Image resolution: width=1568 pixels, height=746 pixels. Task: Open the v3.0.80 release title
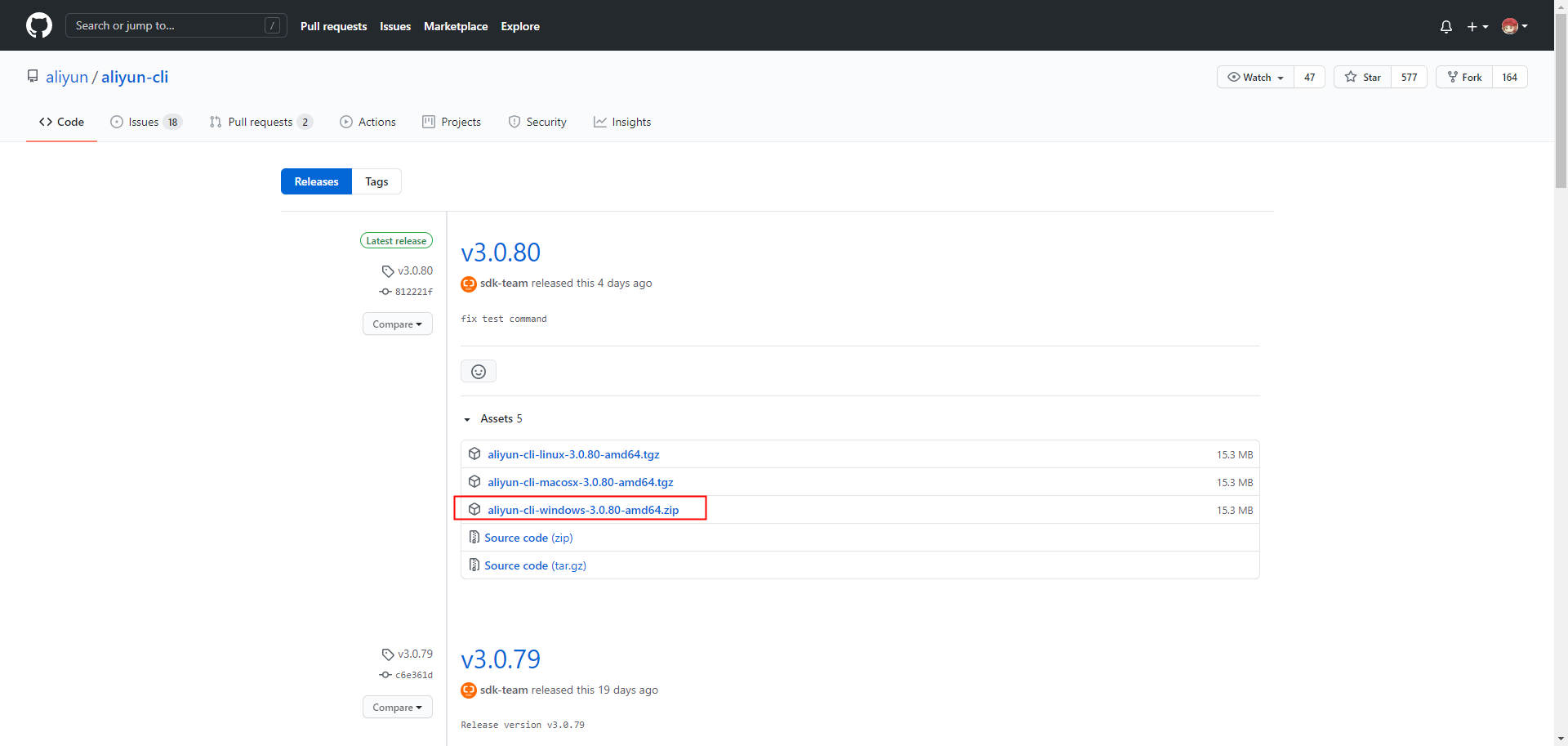click(x=501, y=252)
